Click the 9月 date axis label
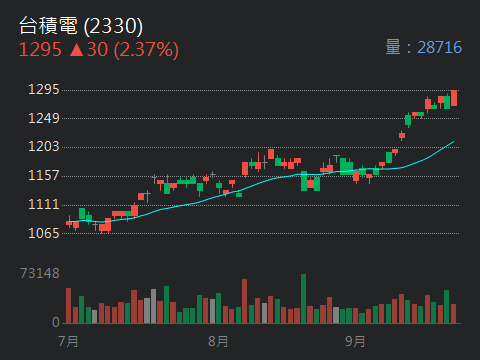The width and height of the screenshot is (480, 360). [355, 341]
